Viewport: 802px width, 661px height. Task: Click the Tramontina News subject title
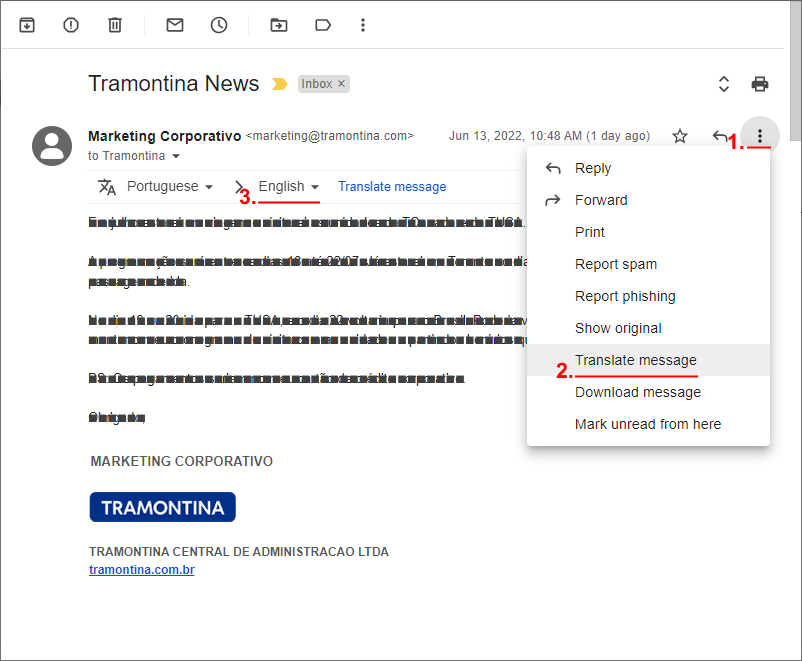click(x=174, y=83)
